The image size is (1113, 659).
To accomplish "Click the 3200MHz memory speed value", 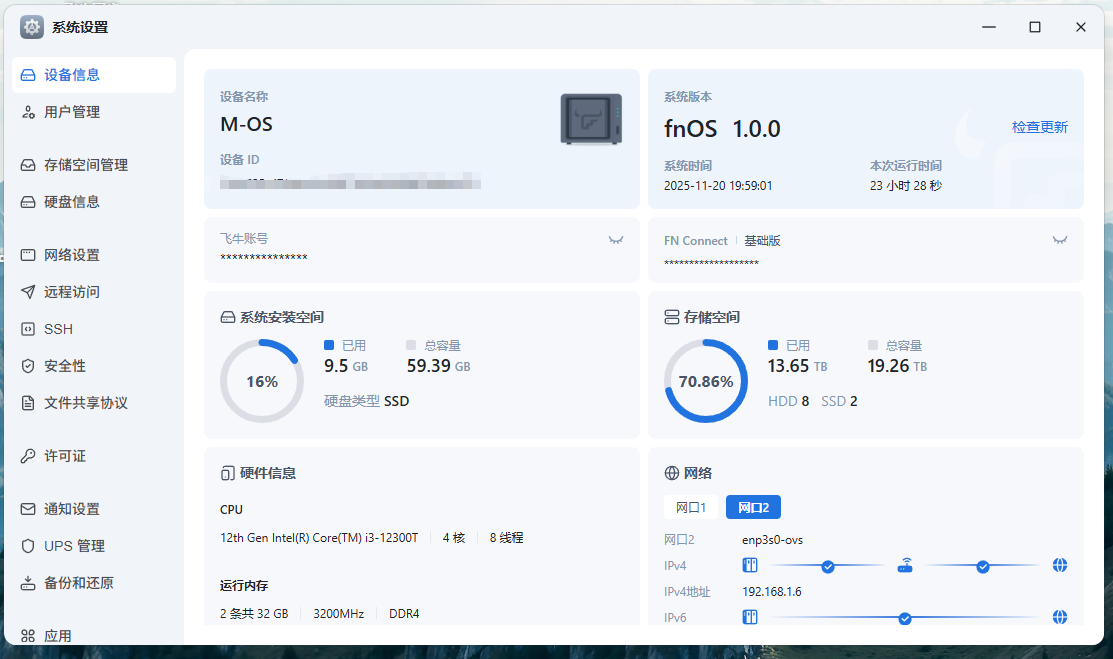I will pos(339,614).
